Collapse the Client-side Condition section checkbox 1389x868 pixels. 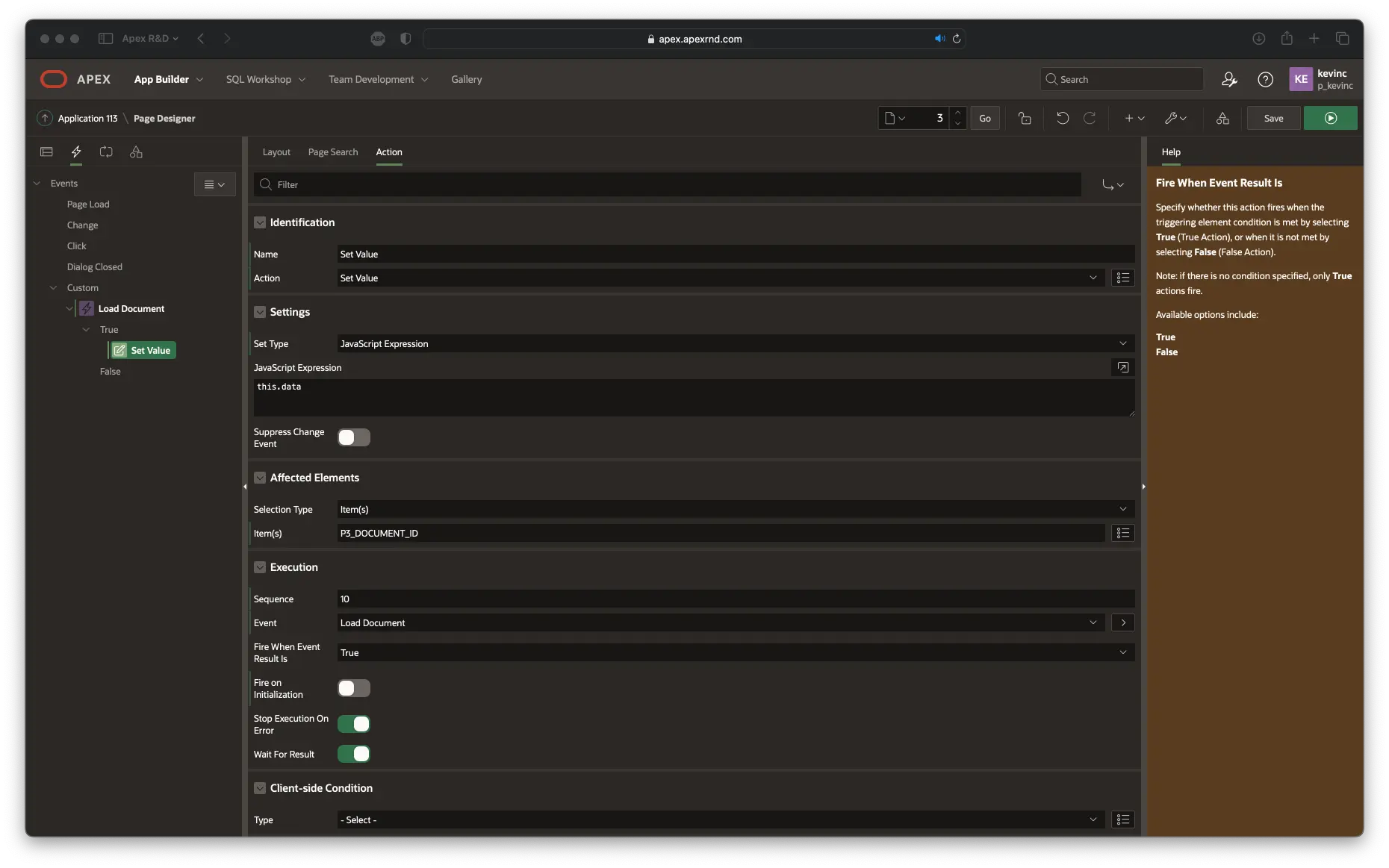pos(260,788)
